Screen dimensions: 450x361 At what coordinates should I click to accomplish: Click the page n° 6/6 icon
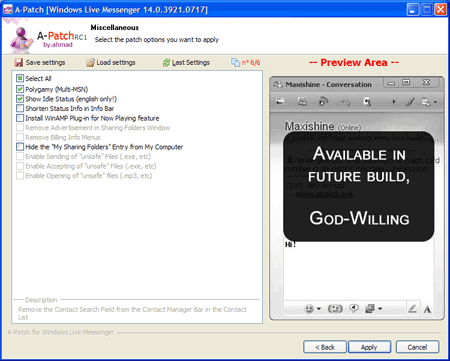pyautogui.click(x=235, y=62)
